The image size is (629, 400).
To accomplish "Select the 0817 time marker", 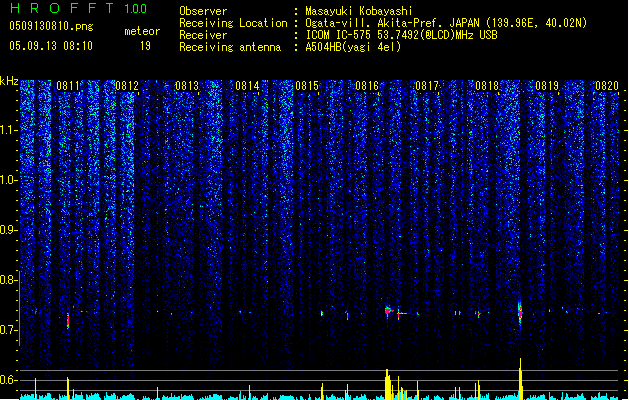I will (427, 86).
